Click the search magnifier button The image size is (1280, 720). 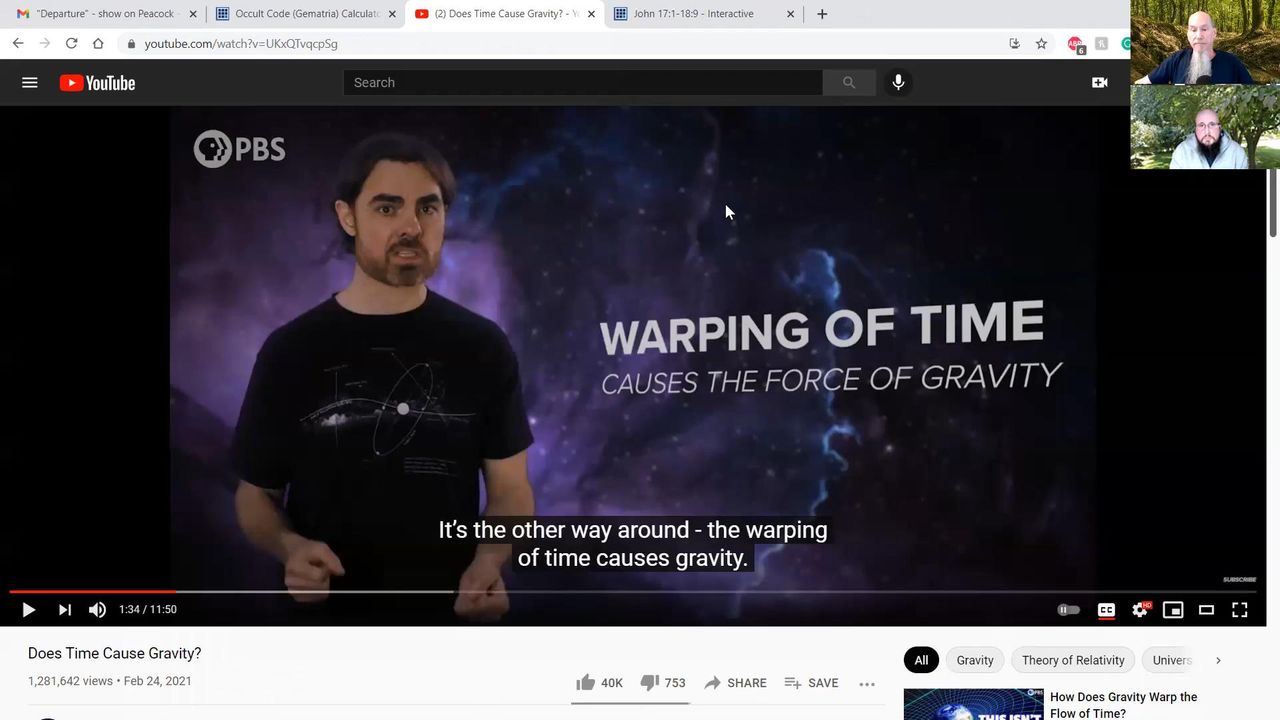click(x=849, y=83)
